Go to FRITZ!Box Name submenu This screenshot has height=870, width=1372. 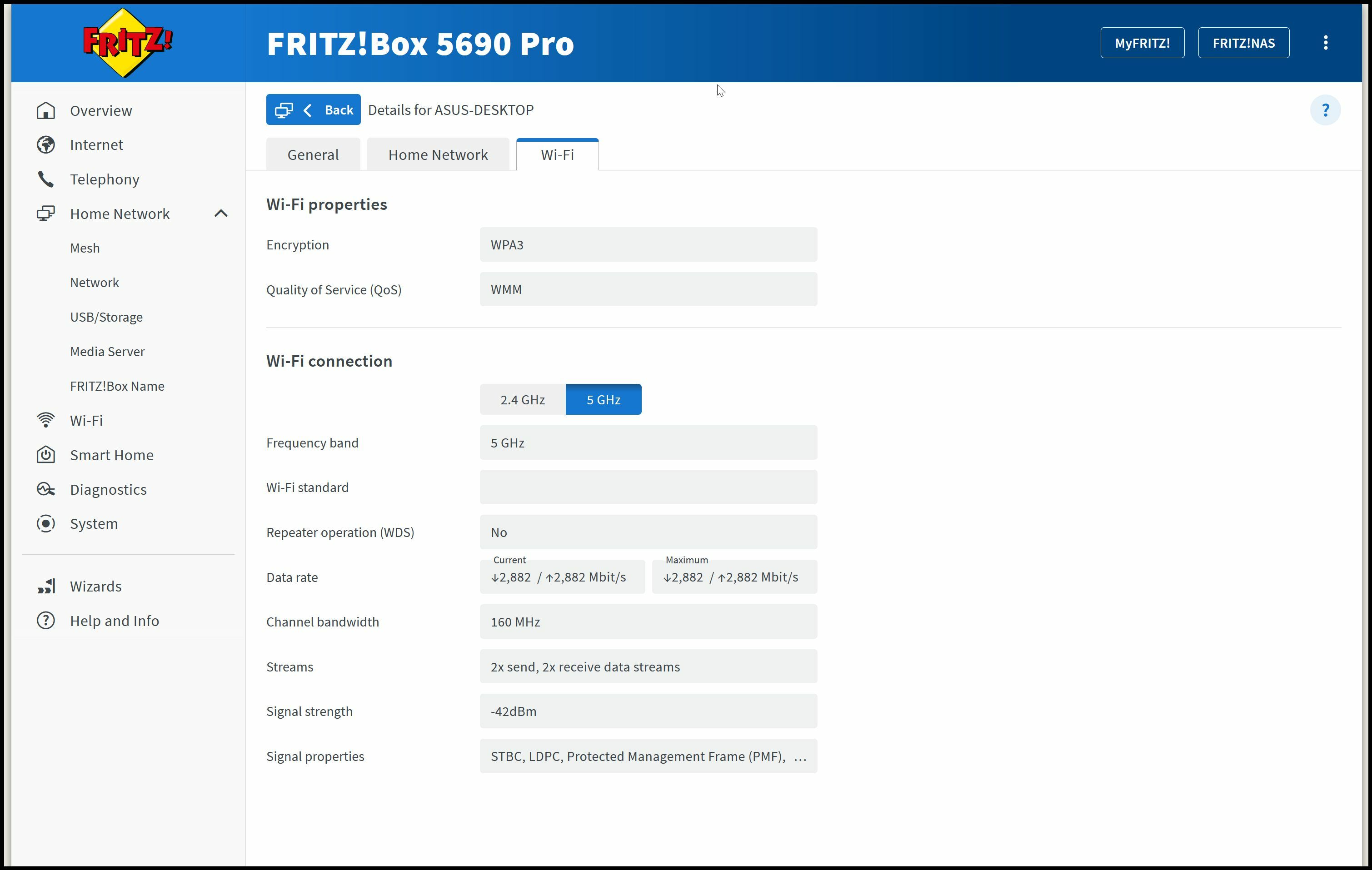117,386
